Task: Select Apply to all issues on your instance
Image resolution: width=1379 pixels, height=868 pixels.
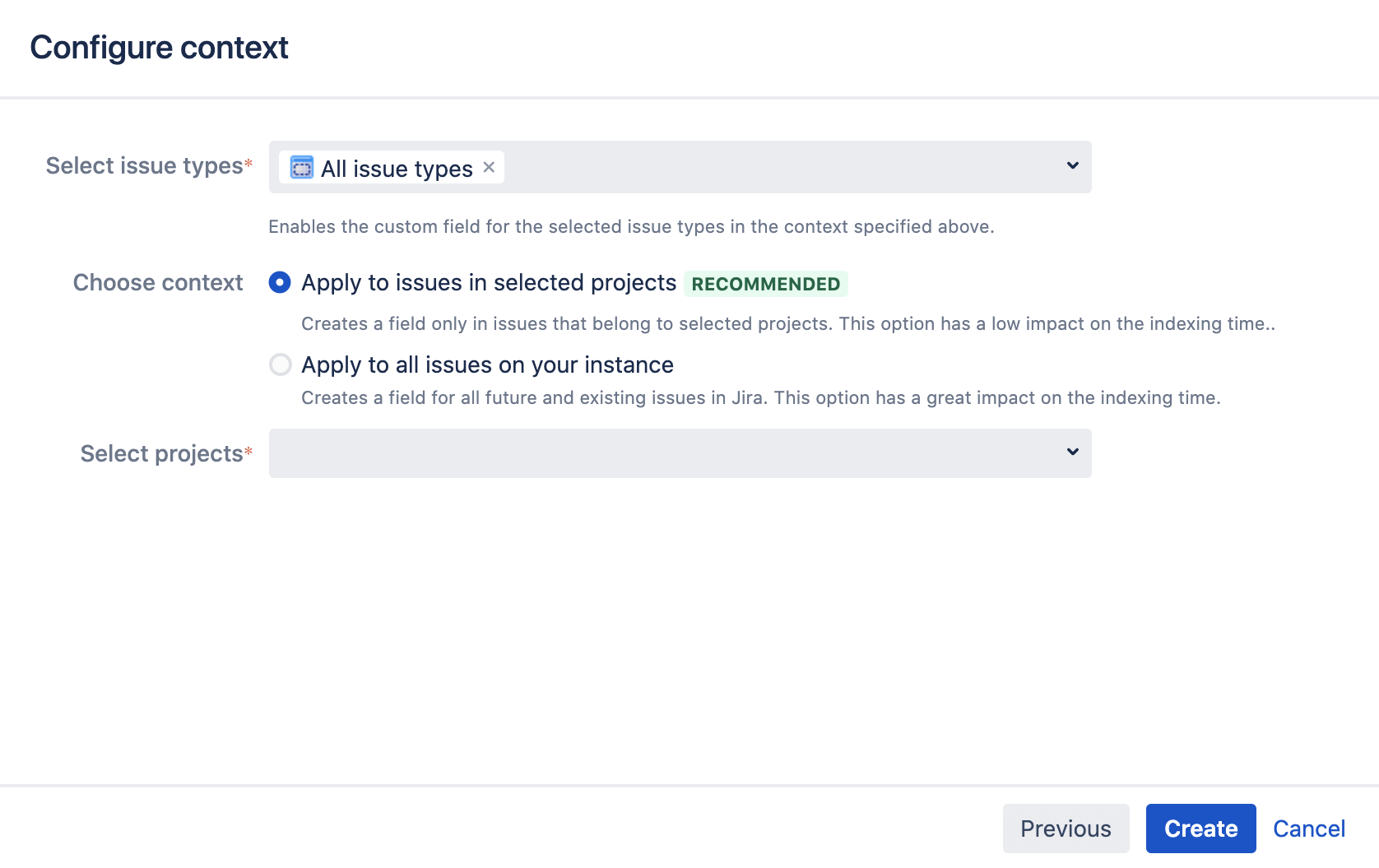Action: 281,364
